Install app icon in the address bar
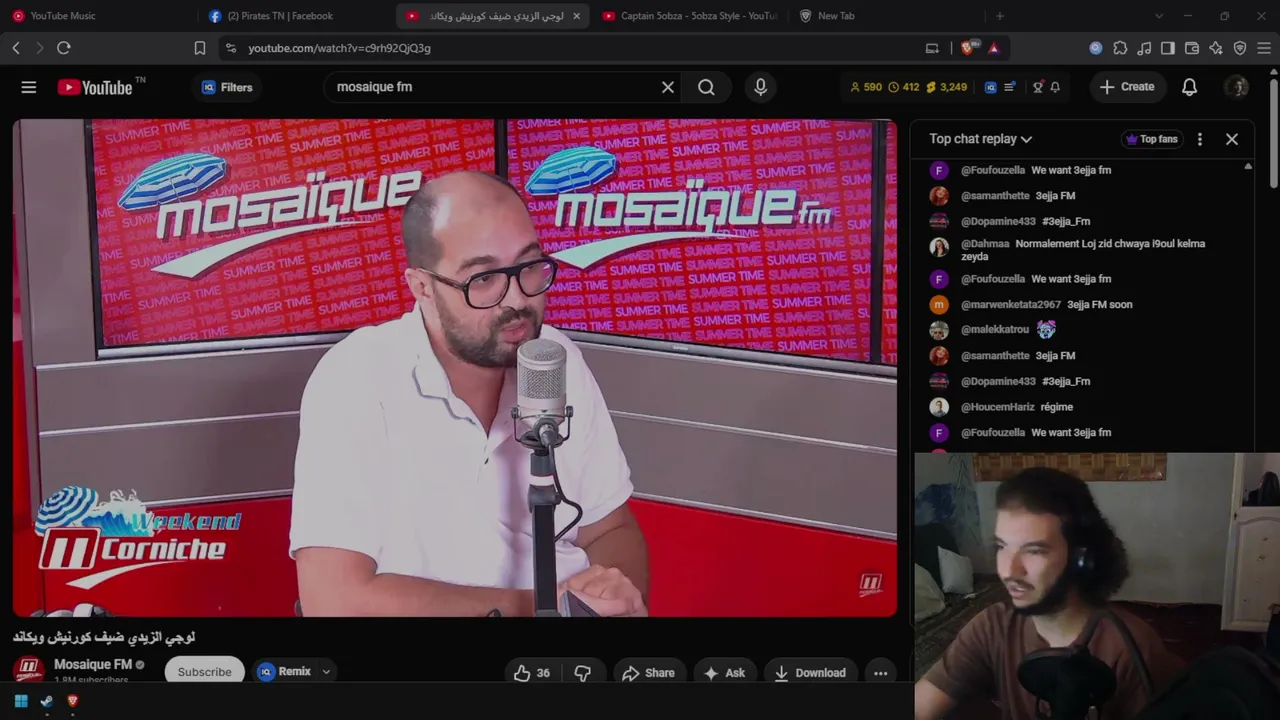The height and width of the screenshot is (720, 1280). tap(932, 48)
